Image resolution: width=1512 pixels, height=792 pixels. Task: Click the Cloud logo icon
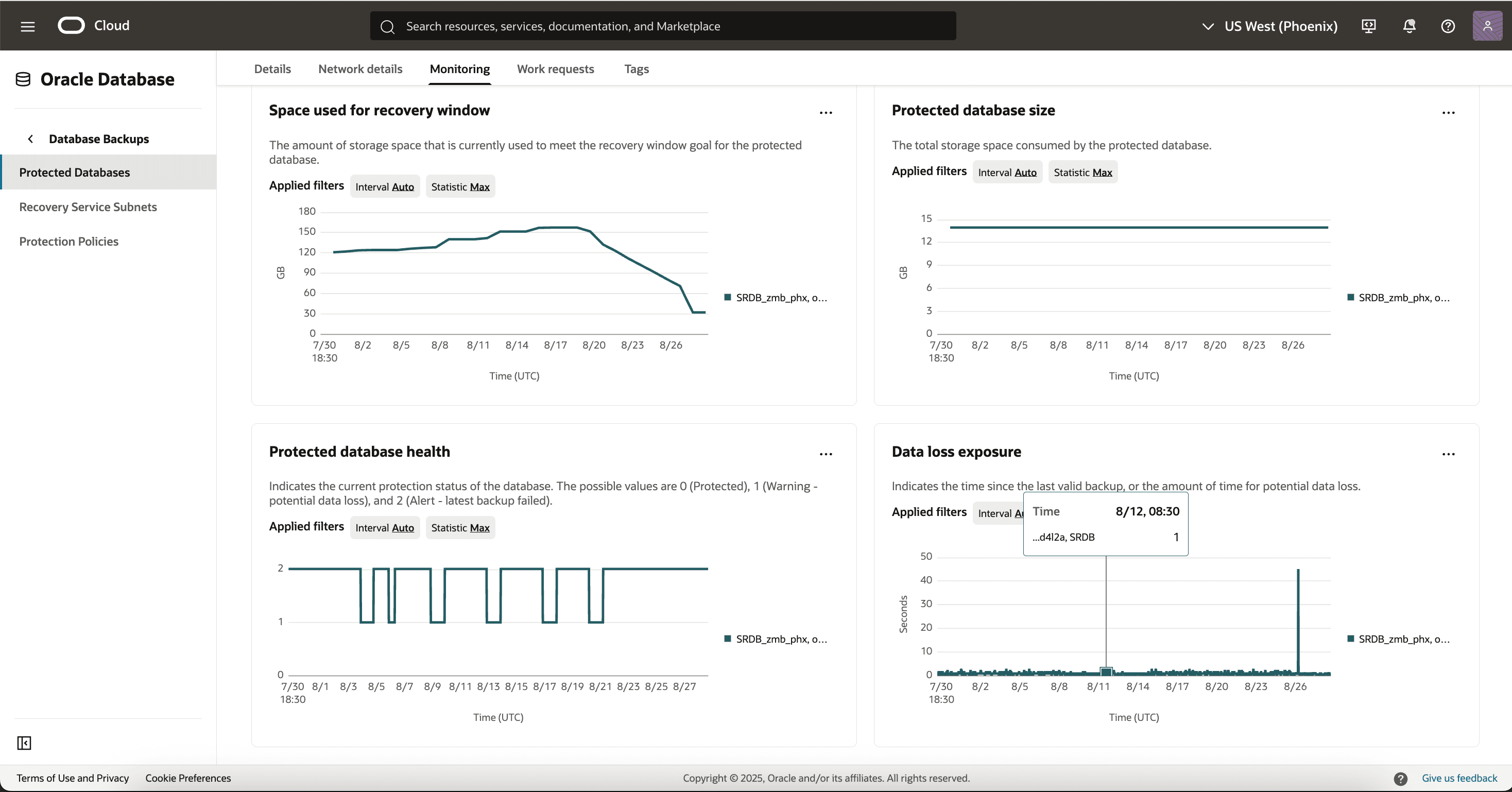click(x=72, y=26)
